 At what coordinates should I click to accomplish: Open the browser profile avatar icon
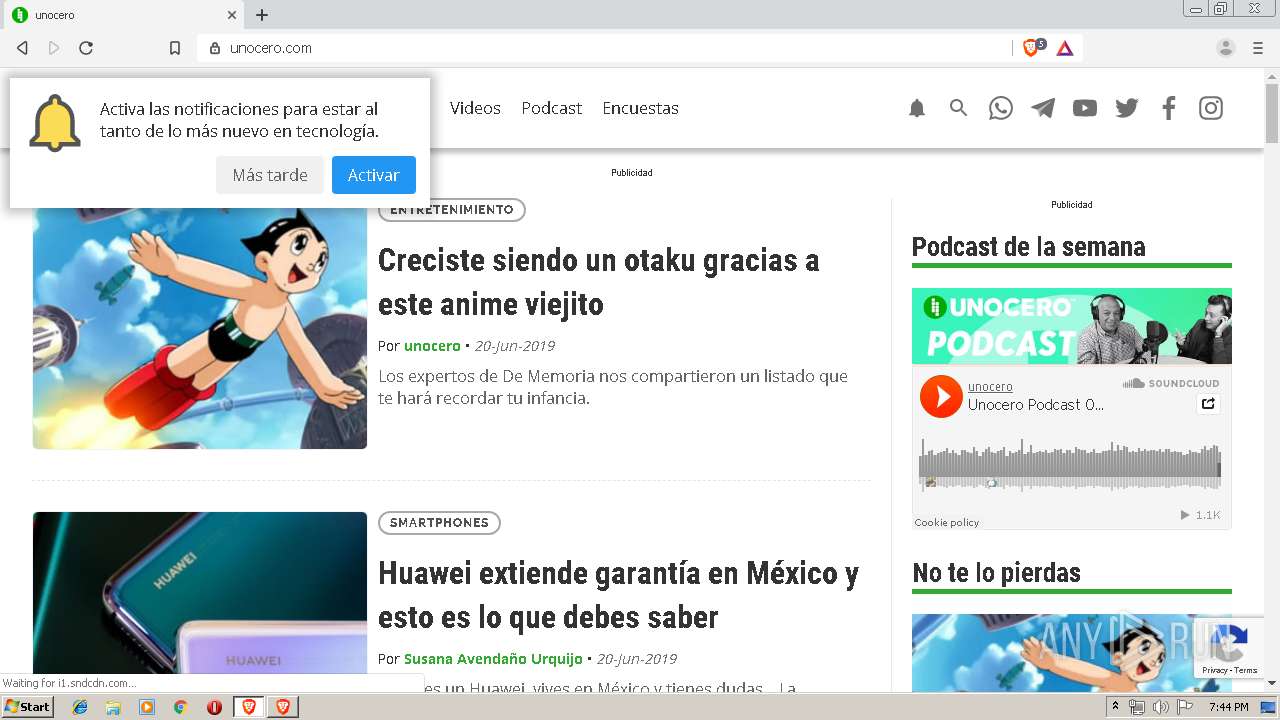tap(1226, 48)
